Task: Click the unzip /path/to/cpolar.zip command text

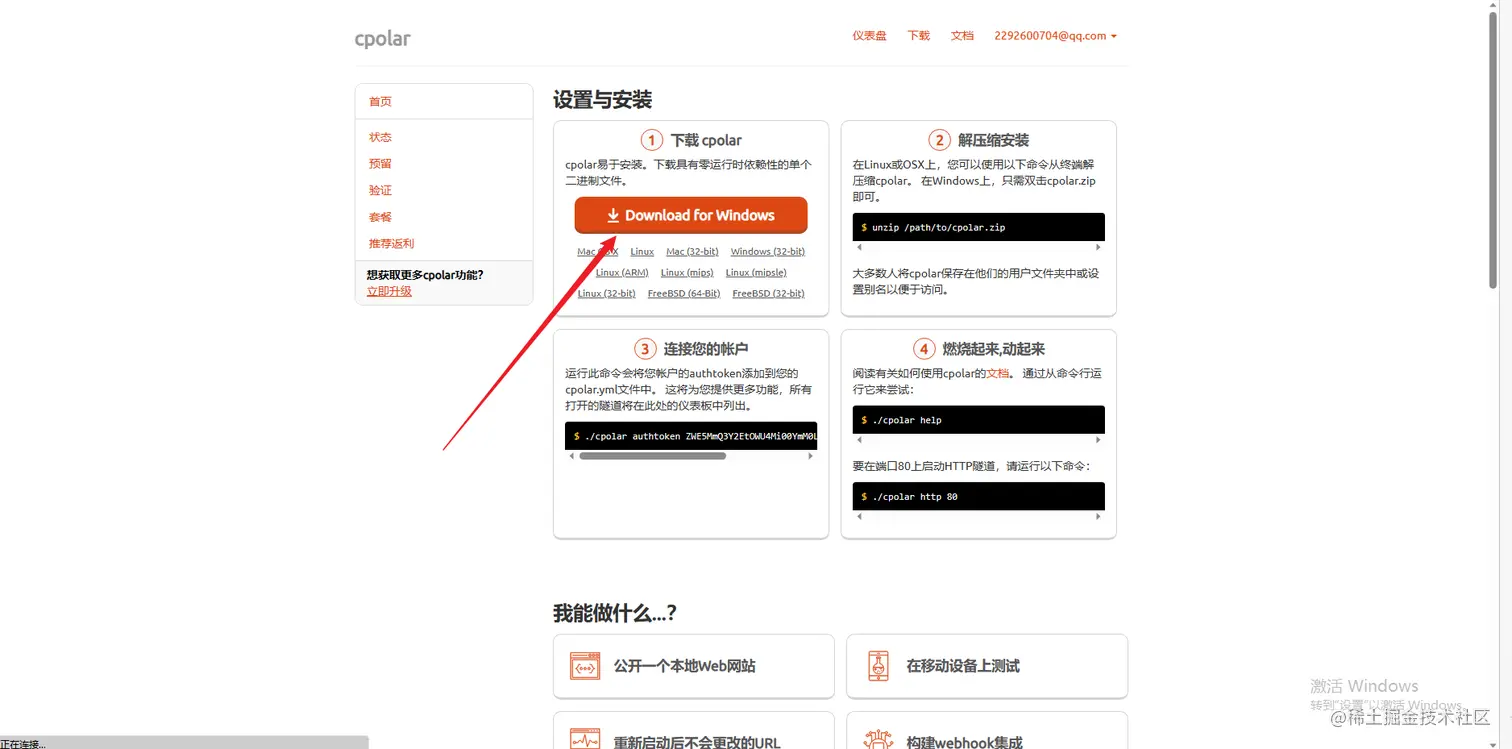Action: [938, 227]
